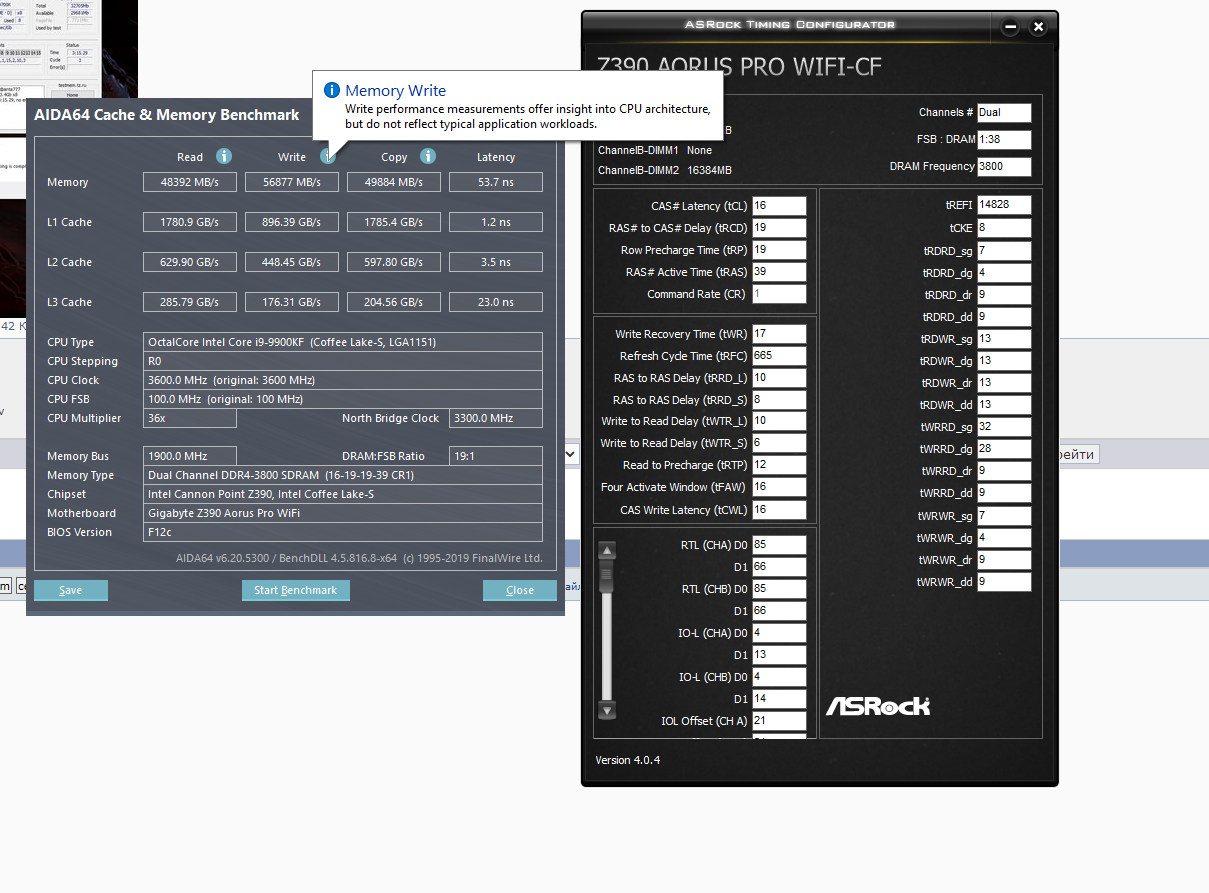Select the DRAM Frequency field showing 3800
The height and width of the screenshot is (893, 1209).
1004,167
